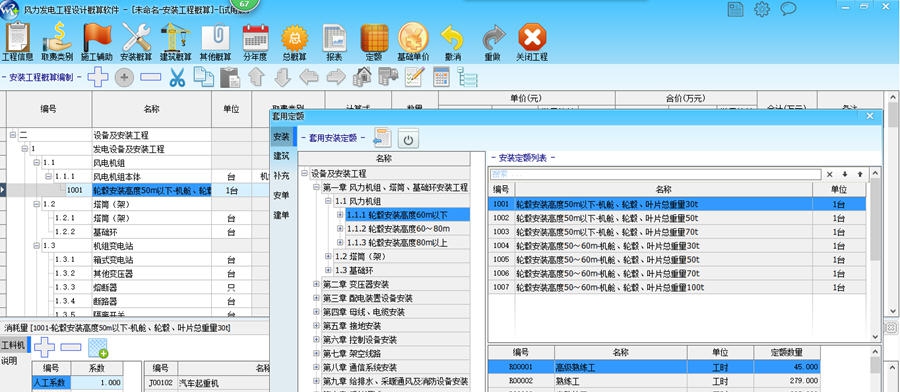The height and width of the screenshot is (392, 900).
Task: Click the gray circular plus icon
Action: click(x=124, y=77)
